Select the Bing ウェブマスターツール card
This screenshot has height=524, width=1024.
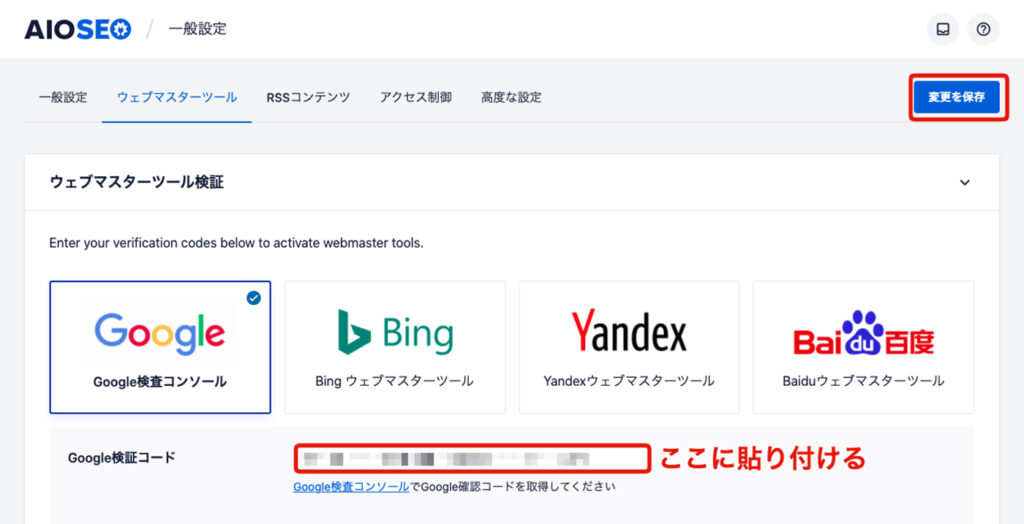tap(395, 348)
